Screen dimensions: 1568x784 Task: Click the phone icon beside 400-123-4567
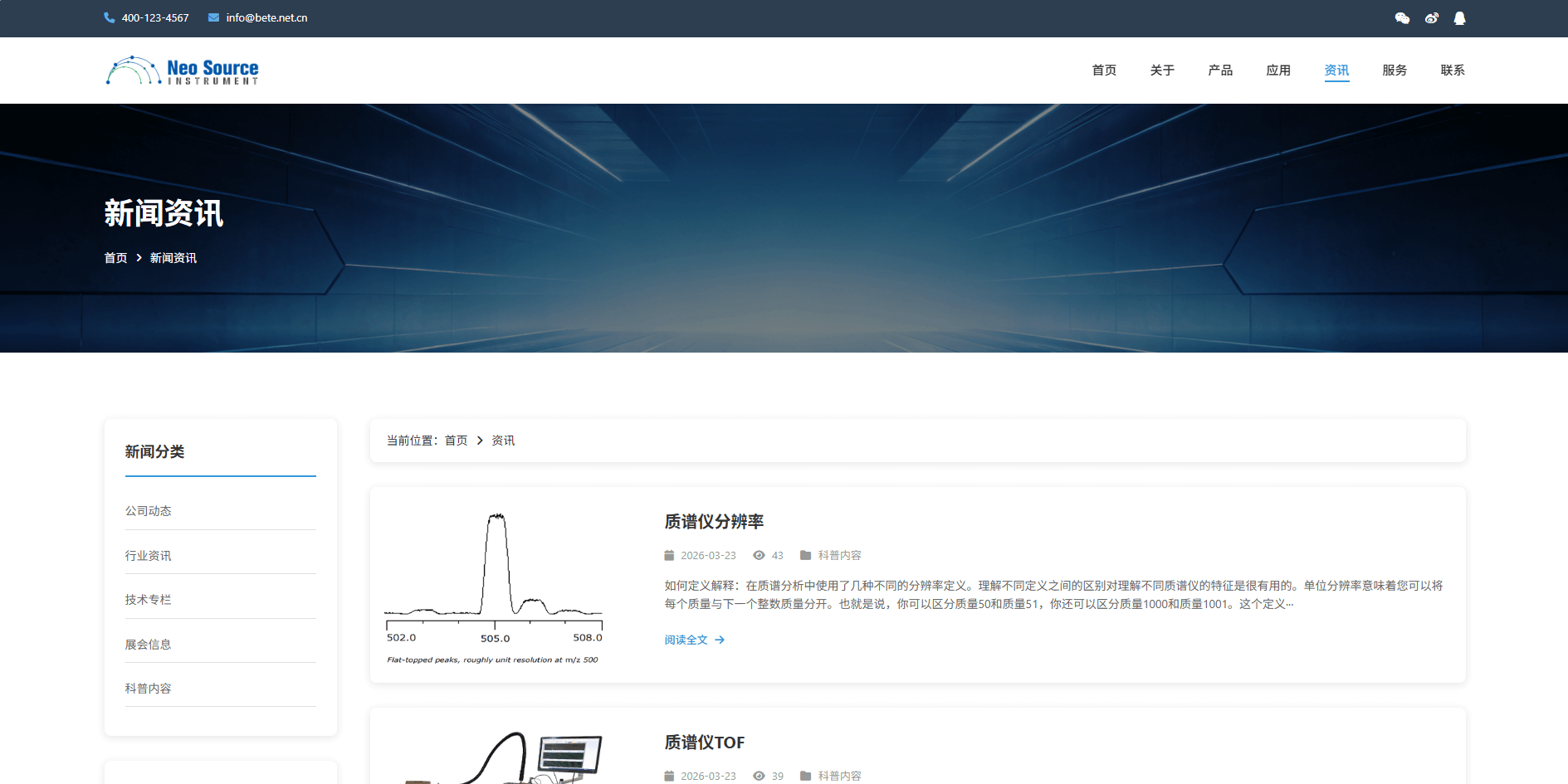109,17
